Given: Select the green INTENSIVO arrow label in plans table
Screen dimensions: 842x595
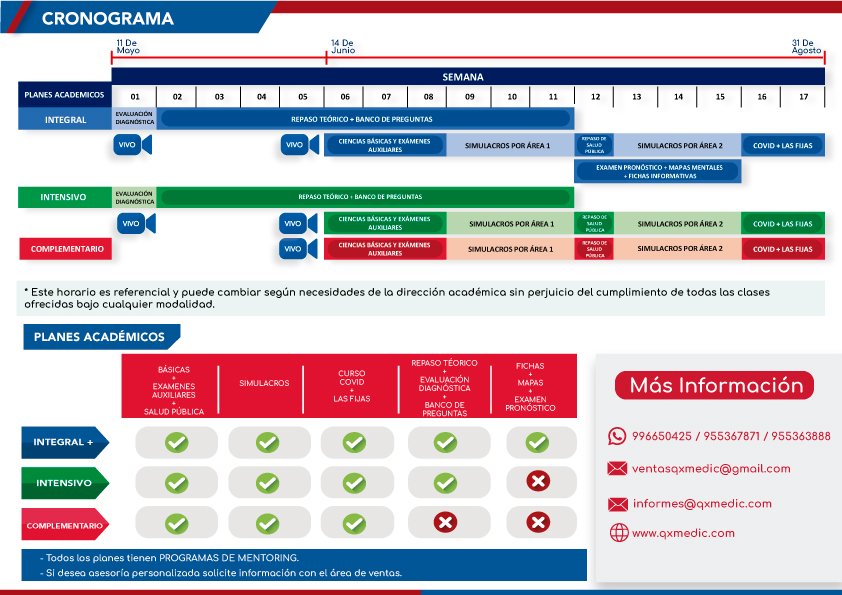Looking at the screenshot, I should tap(65, 483).
